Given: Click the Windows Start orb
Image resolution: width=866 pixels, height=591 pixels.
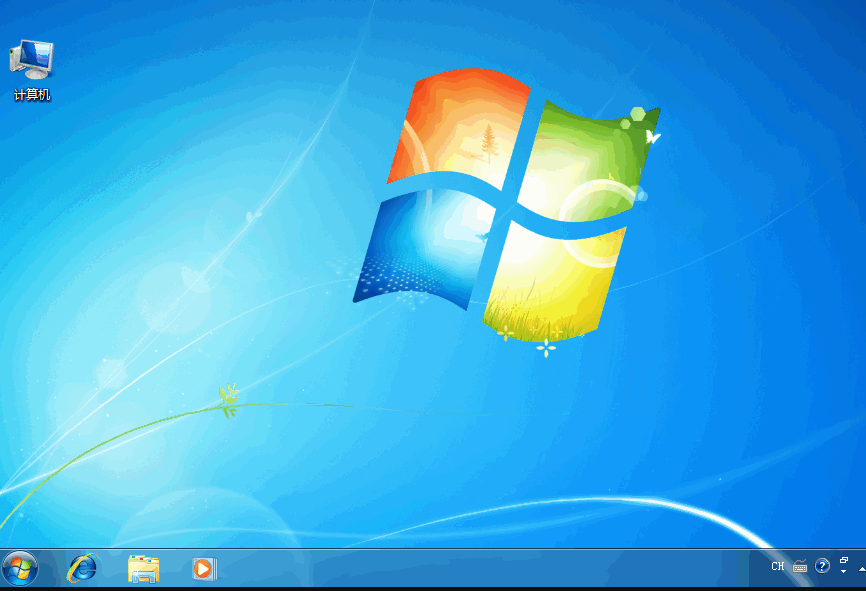Looking at the screenshot, I should (20, 569).
